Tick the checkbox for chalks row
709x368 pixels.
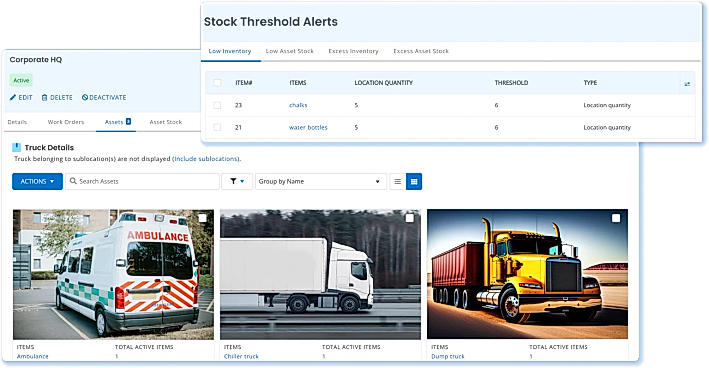pyautogui.click(x=217, y=105)
